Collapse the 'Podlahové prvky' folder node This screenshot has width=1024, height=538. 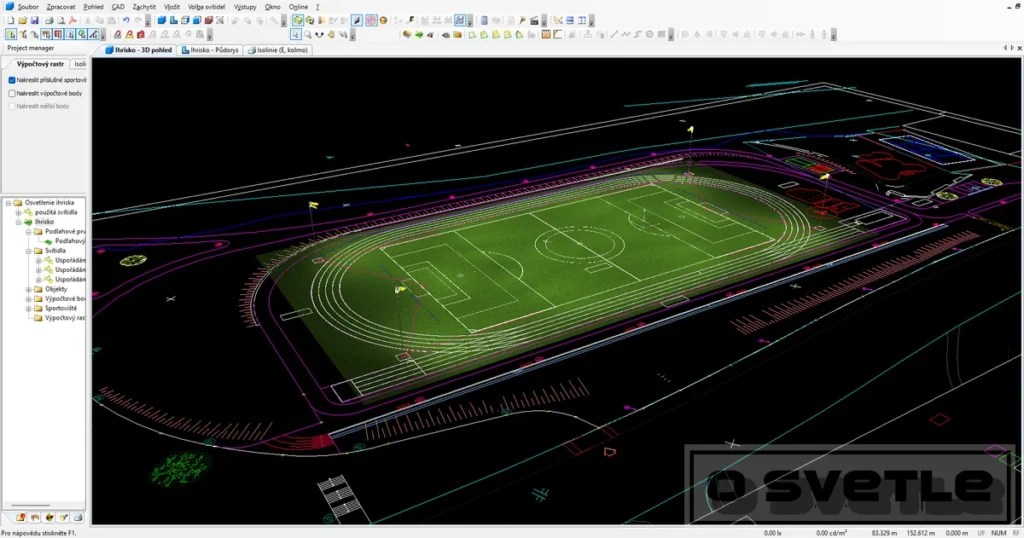[x=28, y=232]
